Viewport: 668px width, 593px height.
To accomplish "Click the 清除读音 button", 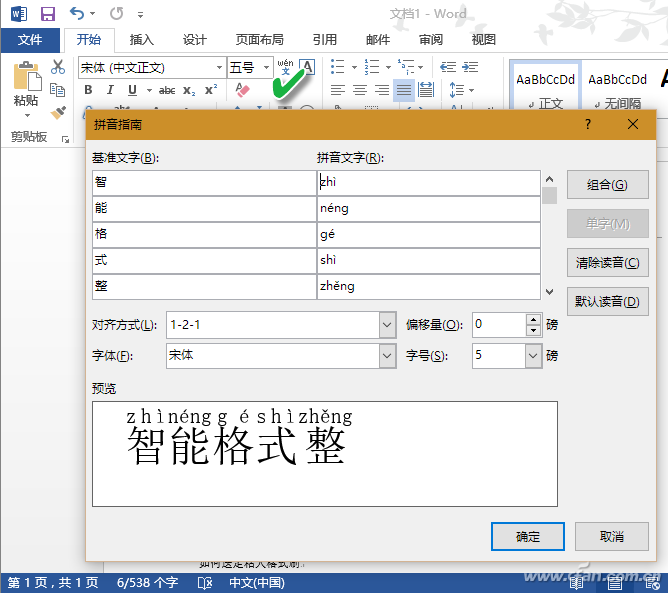I will coord(608,263).
